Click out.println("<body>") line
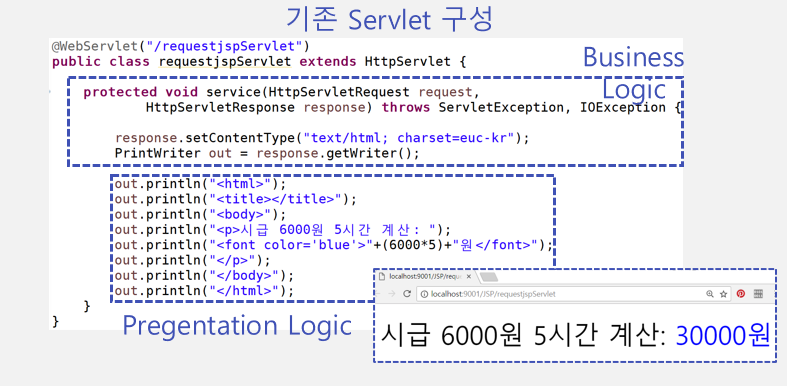 click(200, 215)
